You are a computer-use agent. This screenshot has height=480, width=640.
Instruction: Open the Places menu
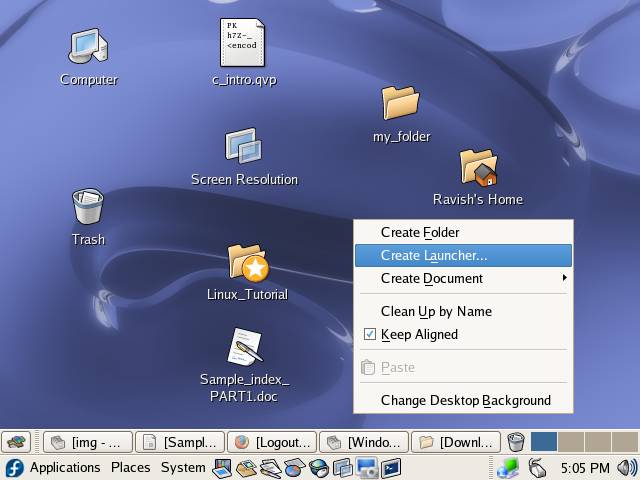click(130, 467)
